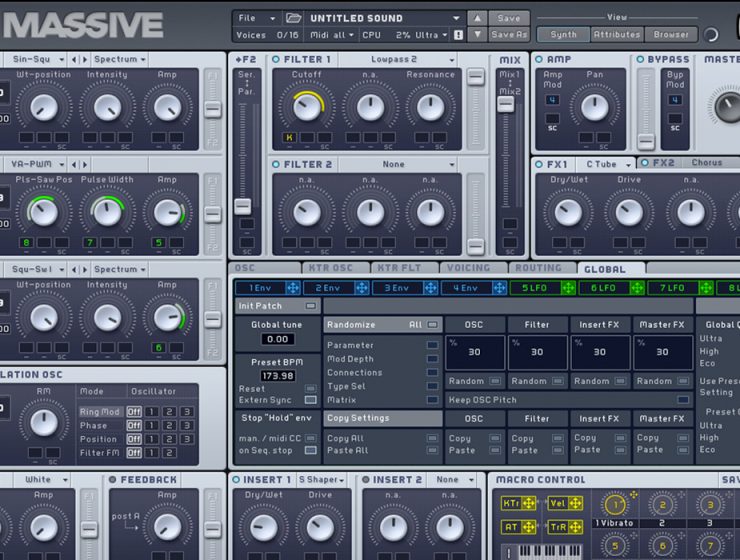Click the Init Patch button
Screen dimensions: 740x560
point(278,306)
